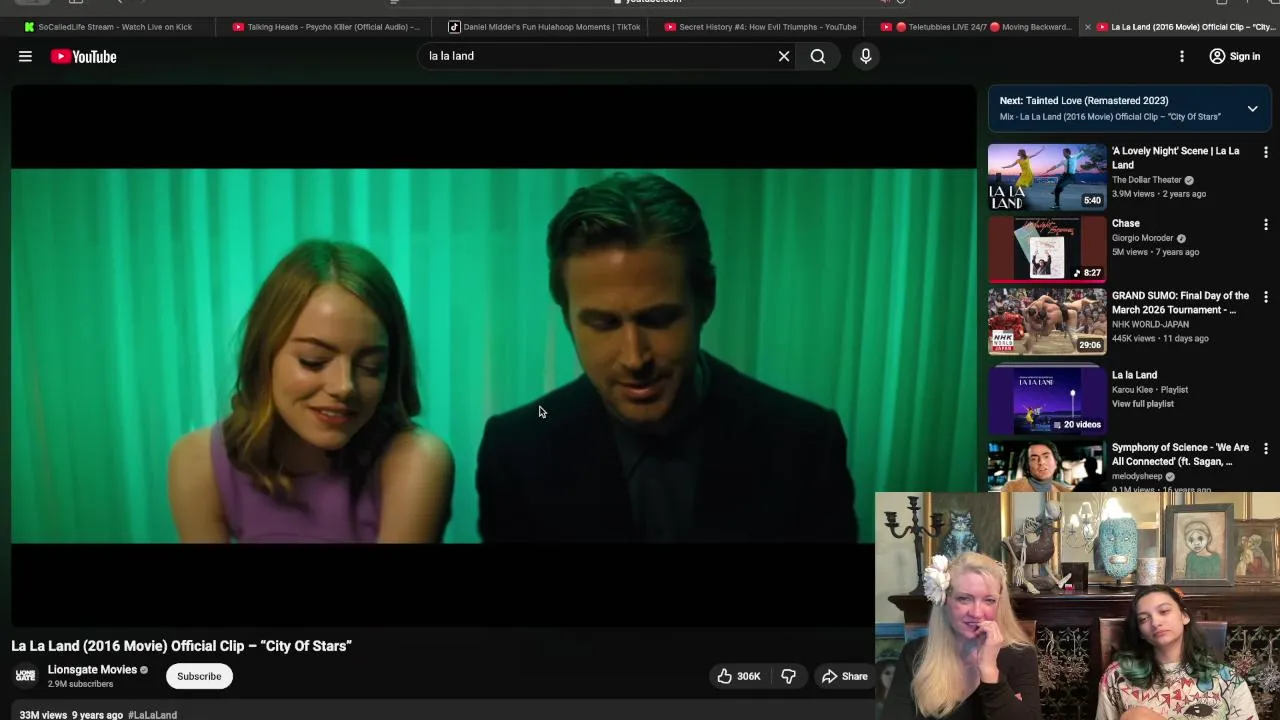Click melodysheep channel name

coord(1139,477)
